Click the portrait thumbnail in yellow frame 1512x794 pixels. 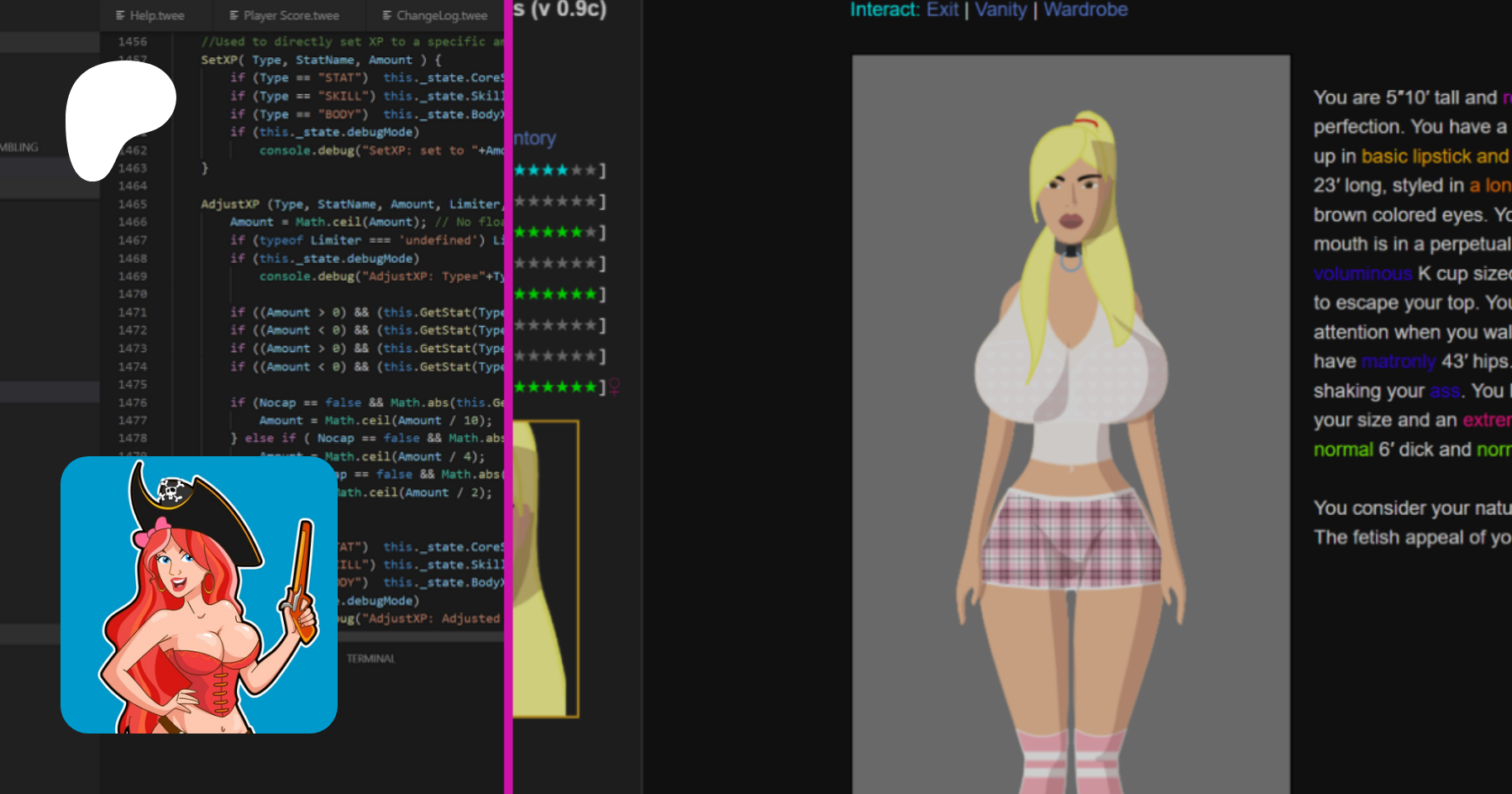544,569
